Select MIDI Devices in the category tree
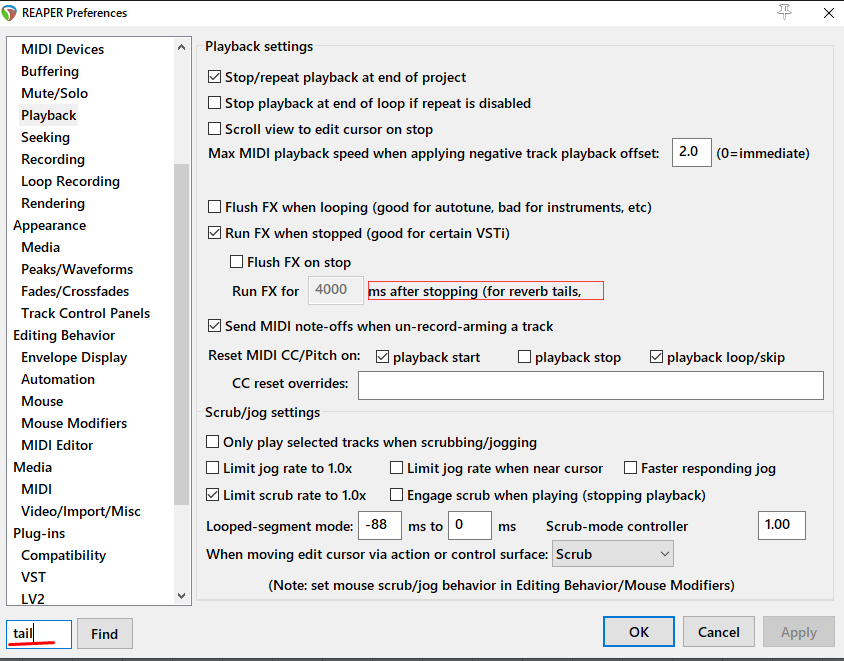 click(x=62, y=49)
